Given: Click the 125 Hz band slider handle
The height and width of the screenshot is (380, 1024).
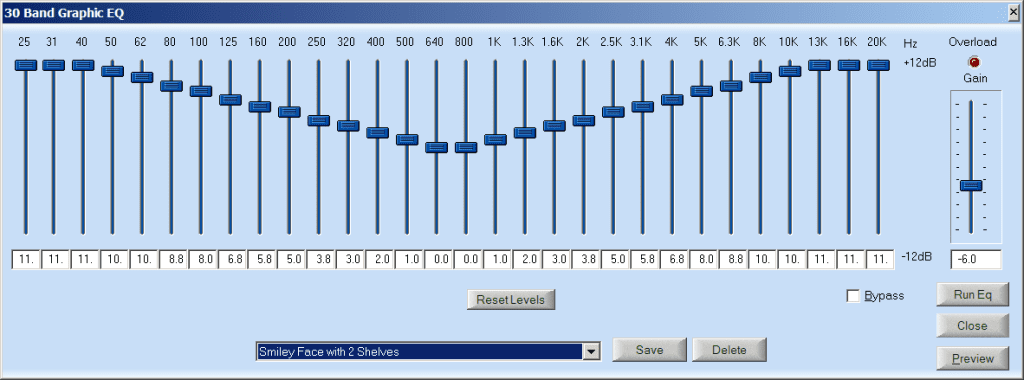Looking at the screenshot, I should (x=230, y=100).
